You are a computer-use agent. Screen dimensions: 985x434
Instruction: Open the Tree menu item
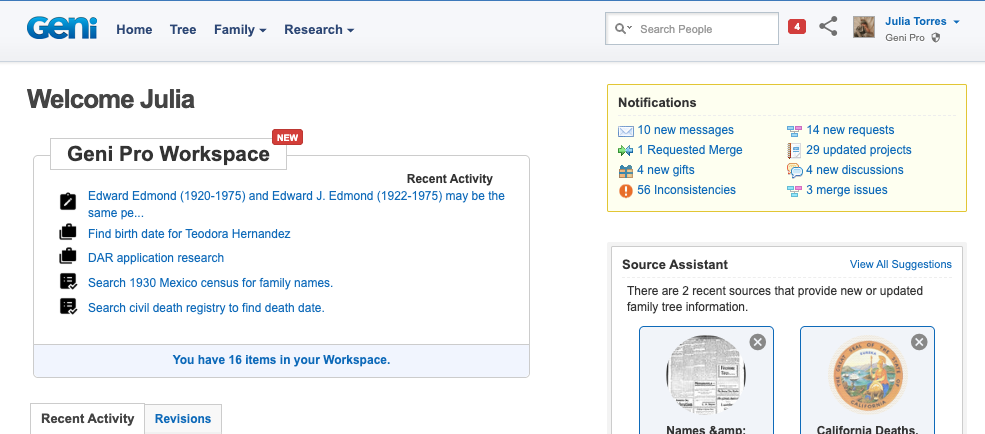point(183,30)
